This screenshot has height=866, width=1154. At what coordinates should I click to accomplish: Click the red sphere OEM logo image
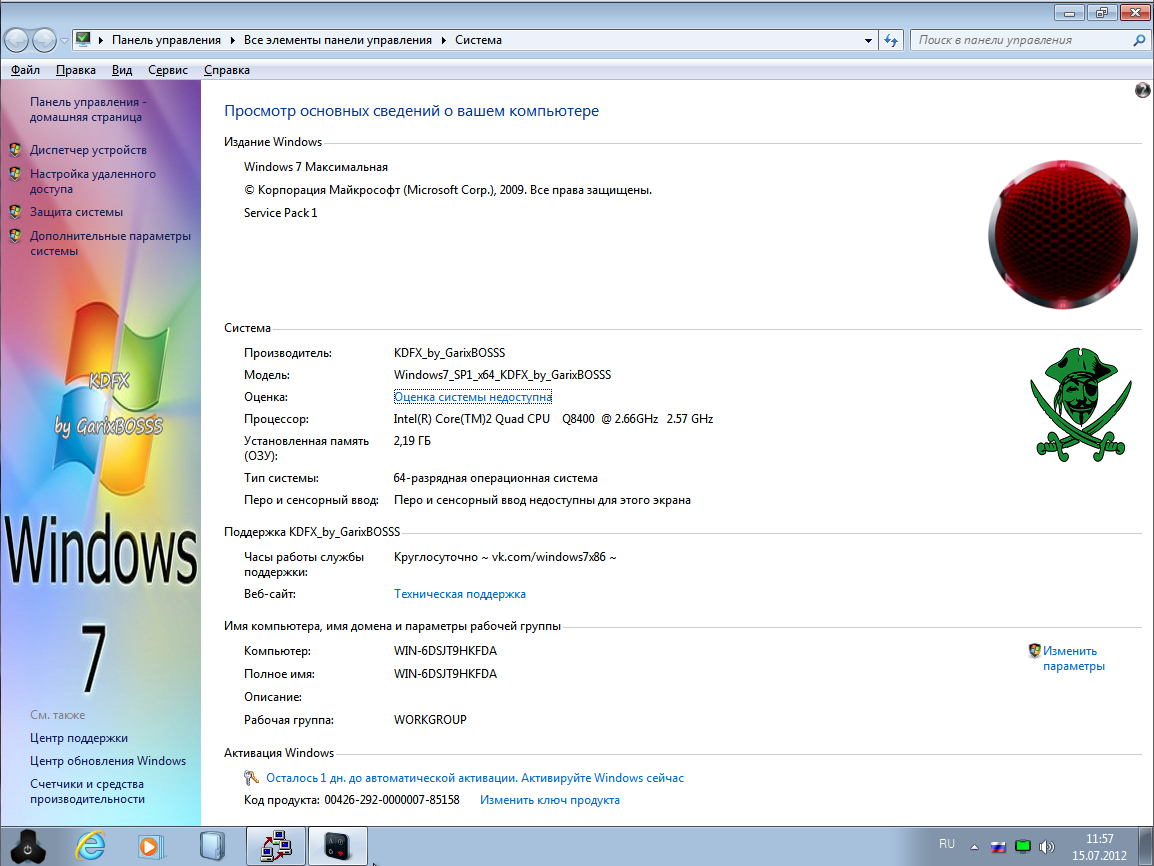[1063, 234]
